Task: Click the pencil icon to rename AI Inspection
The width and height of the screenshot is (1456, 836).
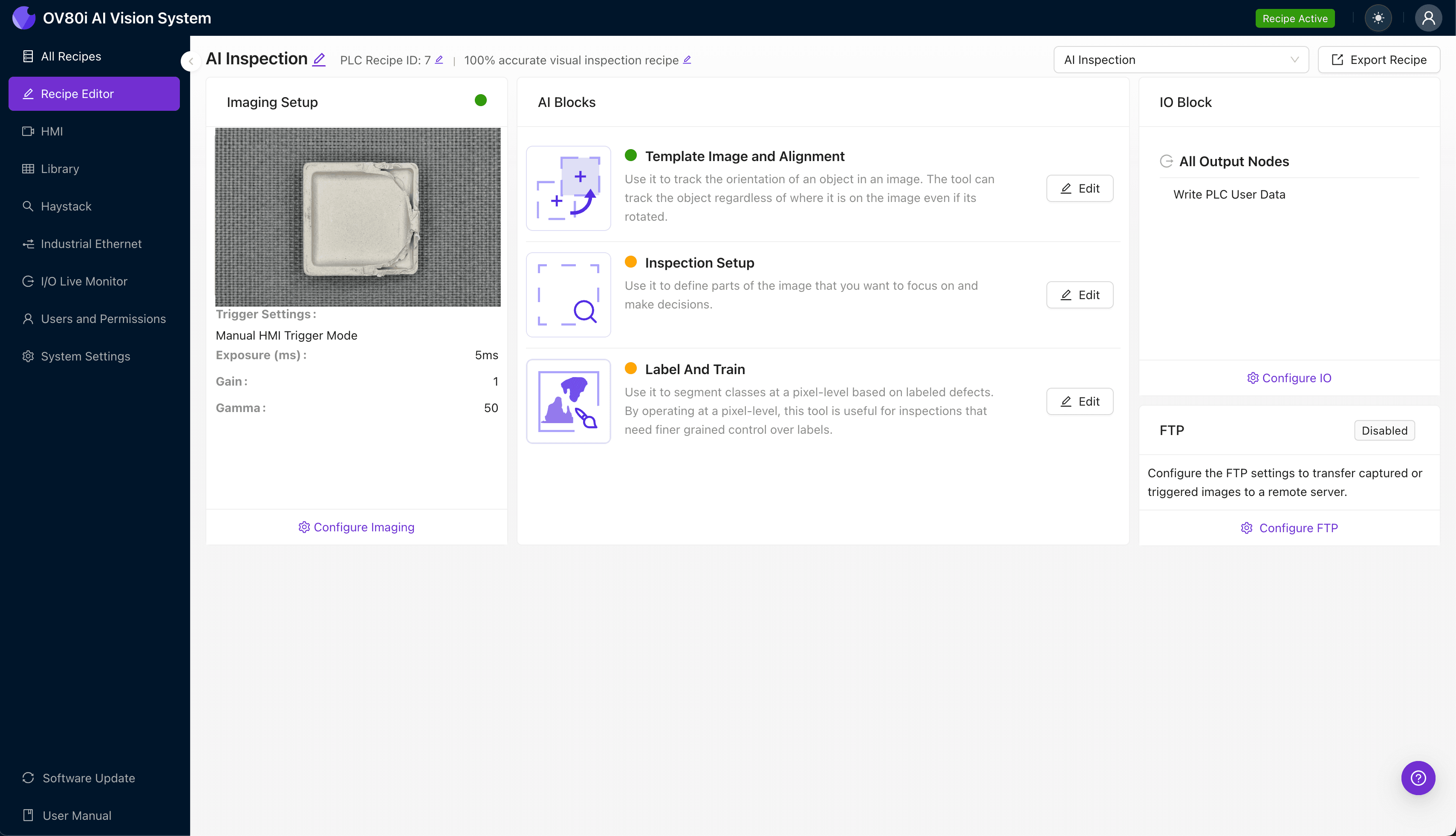Action: [319, 59]
